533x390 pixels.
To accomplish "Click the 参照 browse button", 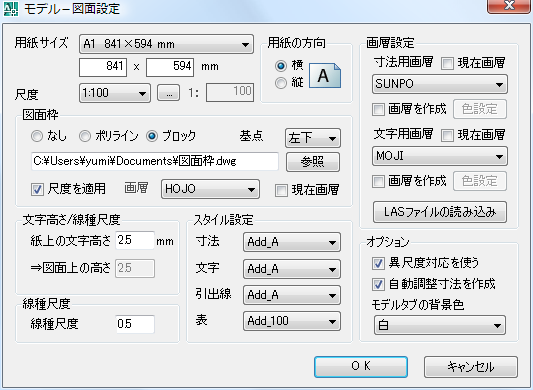I will [x=313, y=162].
